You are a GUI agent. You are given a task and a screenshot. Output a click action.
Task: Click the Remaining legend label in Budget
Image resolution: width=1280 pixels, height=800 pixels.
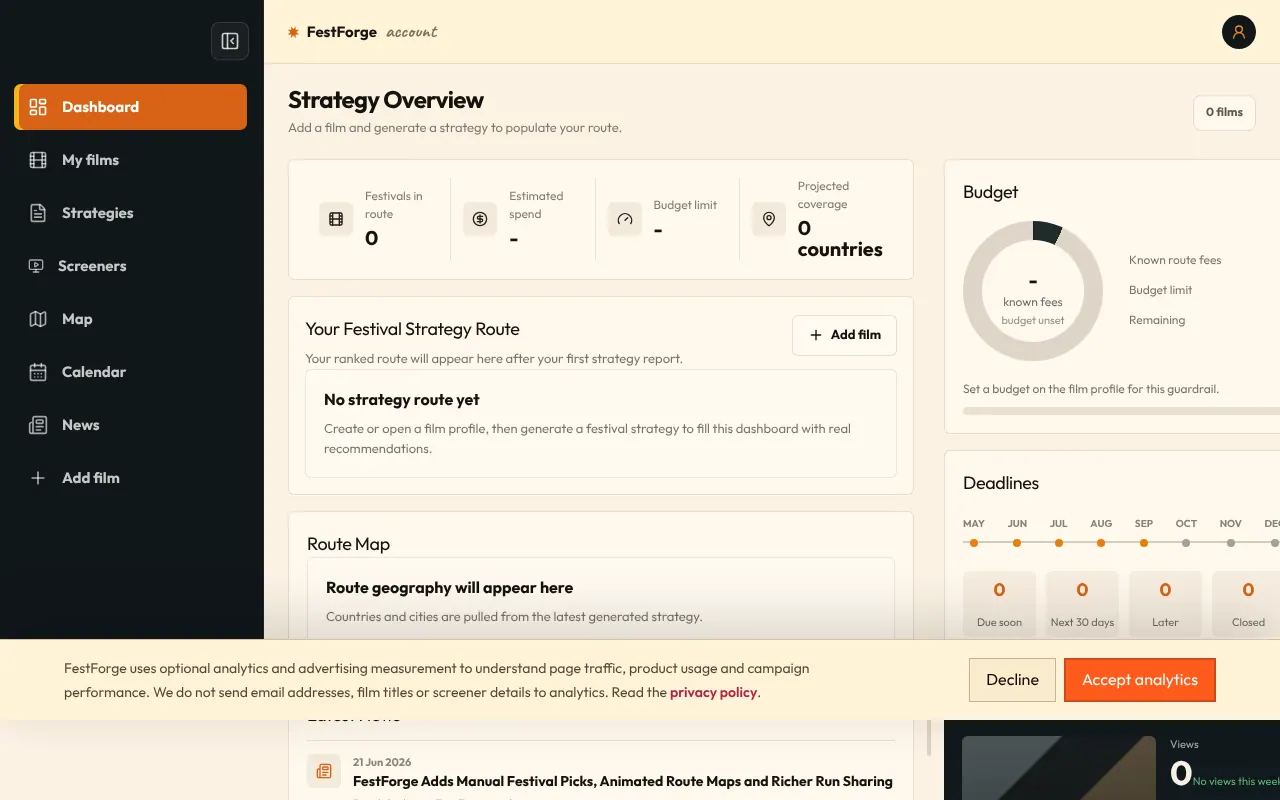[1157, 320]
